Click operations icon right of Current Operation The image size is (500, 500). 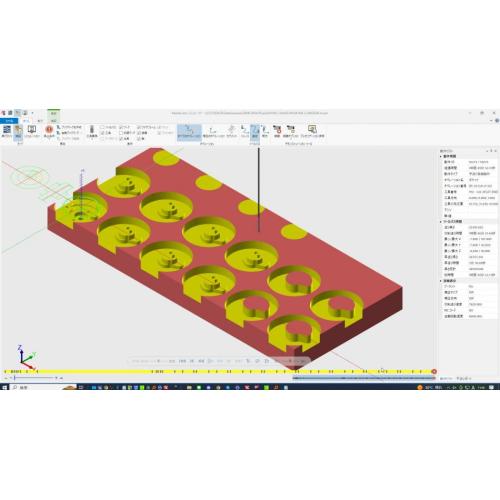coord(213,132)
